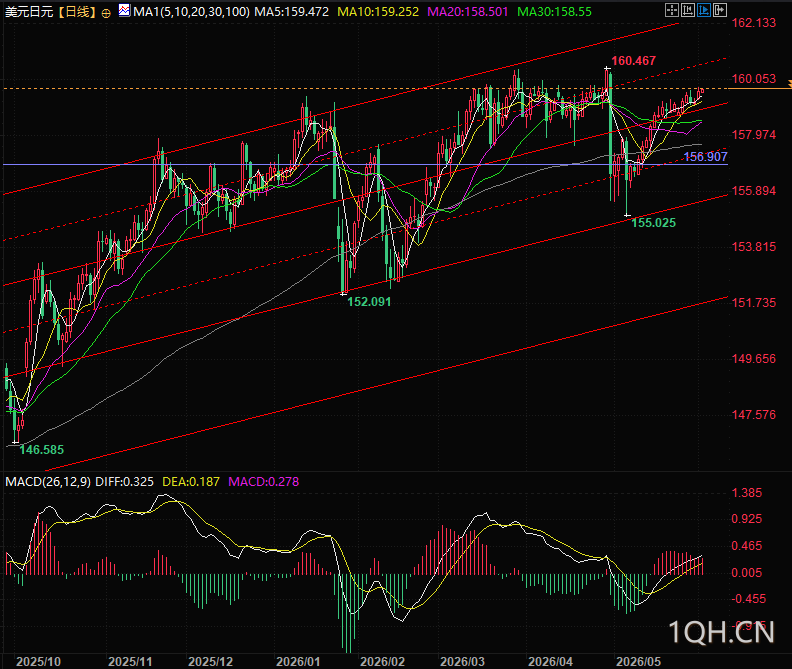This screenshot has width=792, height=669.
Task: Click the MA10:159.252 value
Action: coord(378,12)
